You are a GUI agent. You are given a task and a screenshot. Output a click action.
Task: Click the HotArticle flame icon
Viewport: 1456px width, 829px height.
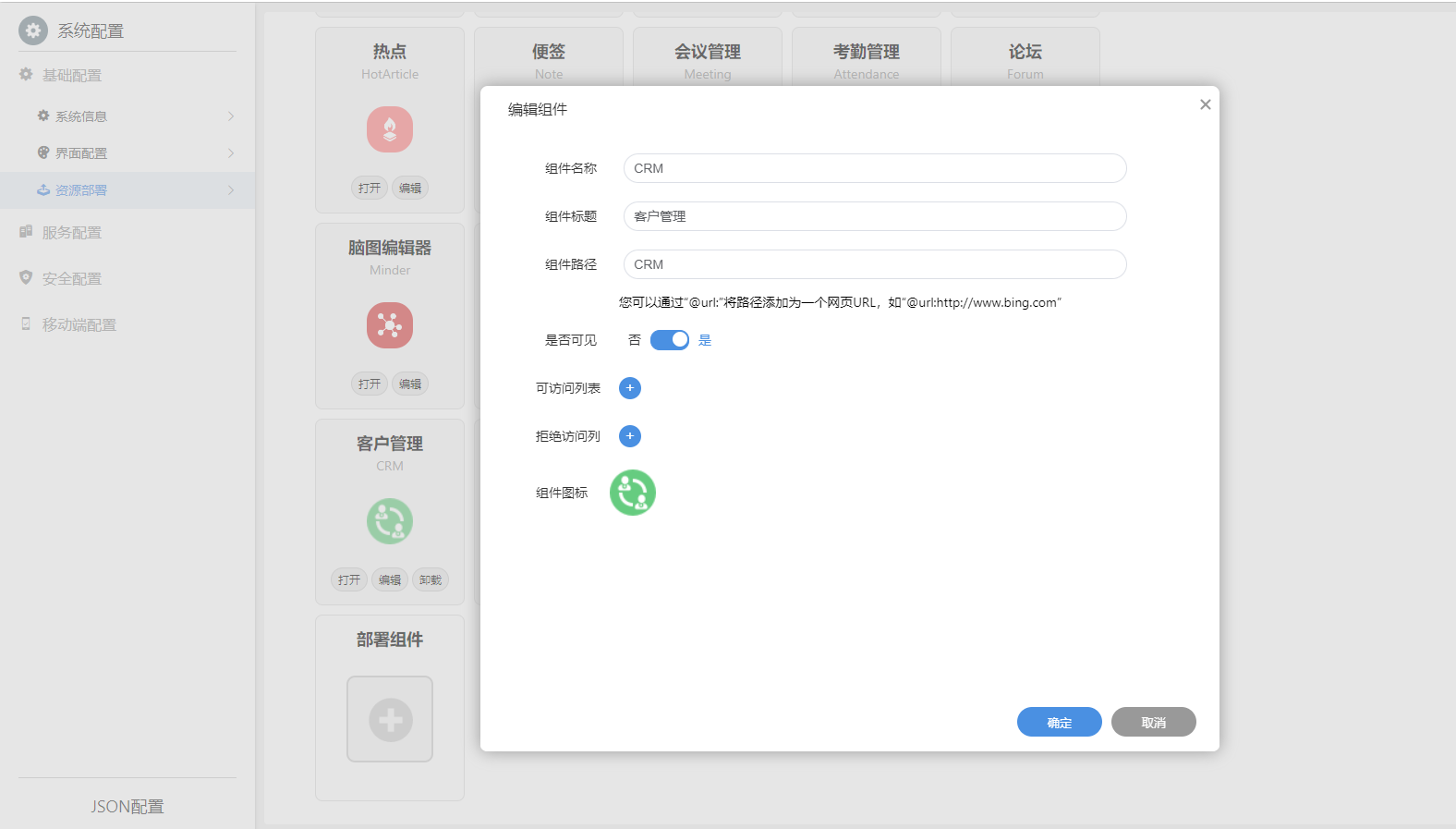coord(390,129)
